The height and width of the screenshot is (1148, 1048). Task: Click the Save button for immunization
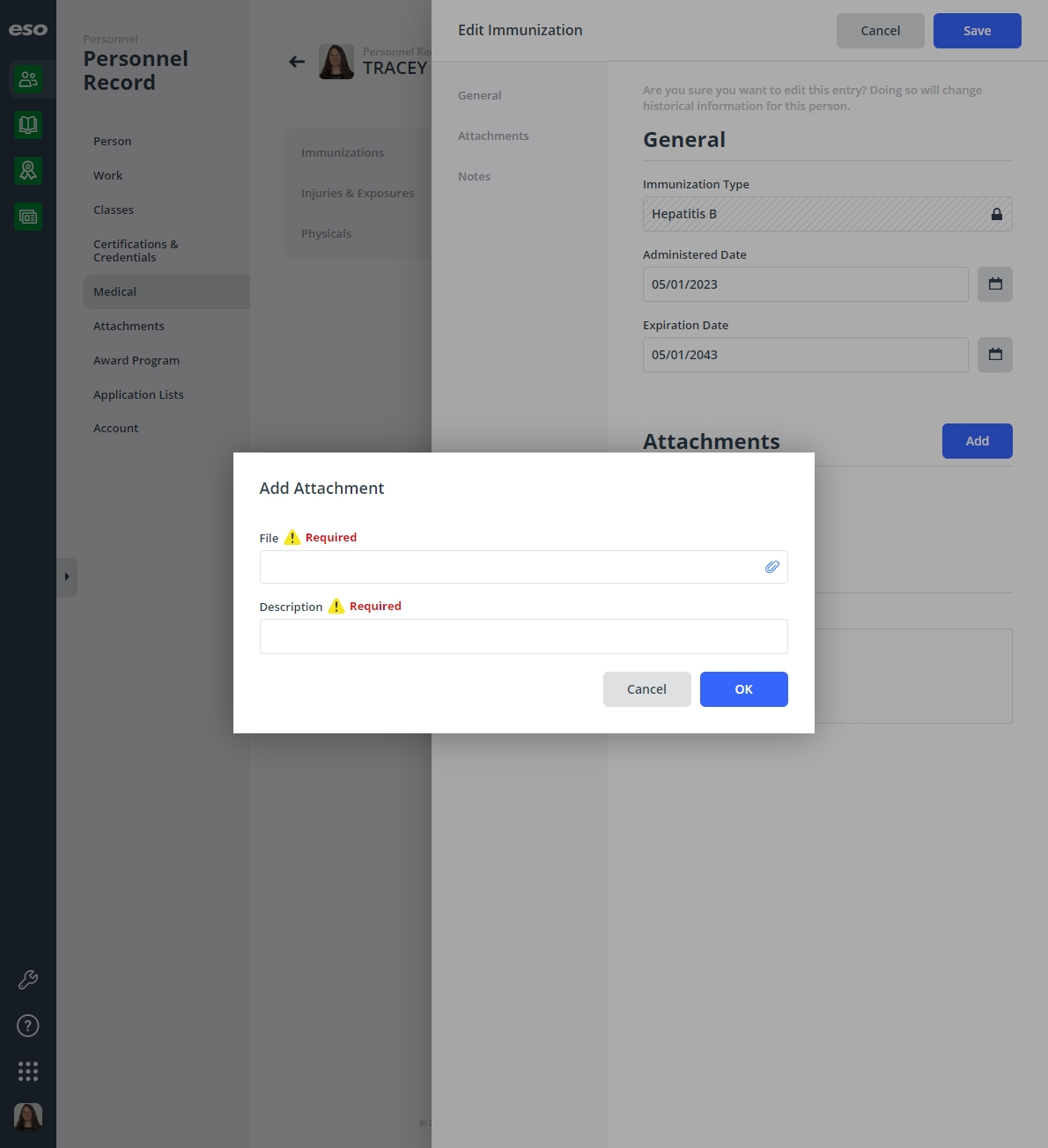(x=977, y=31)
